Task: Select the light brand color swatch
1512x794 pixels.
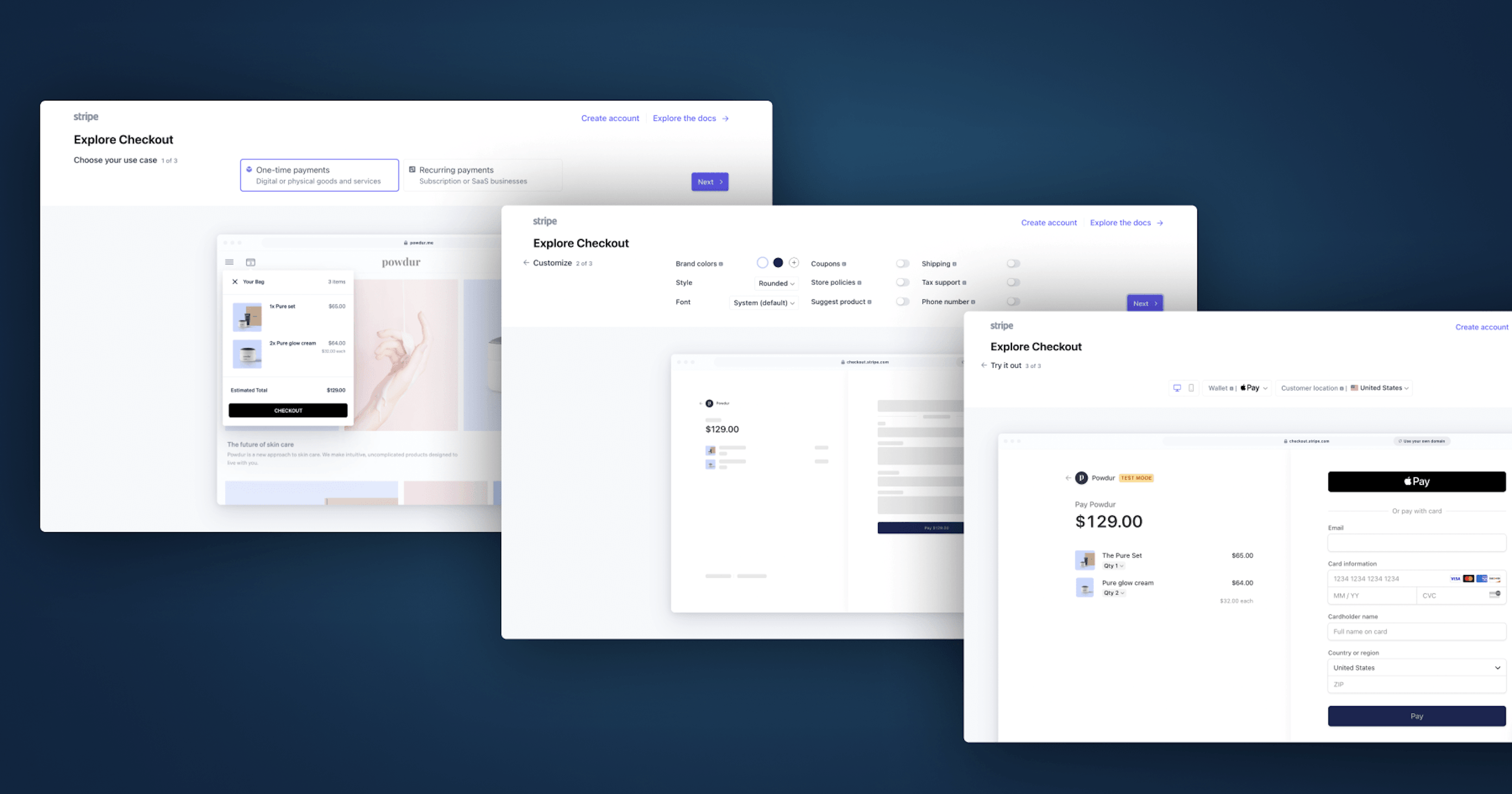Action: pos(761,263)
